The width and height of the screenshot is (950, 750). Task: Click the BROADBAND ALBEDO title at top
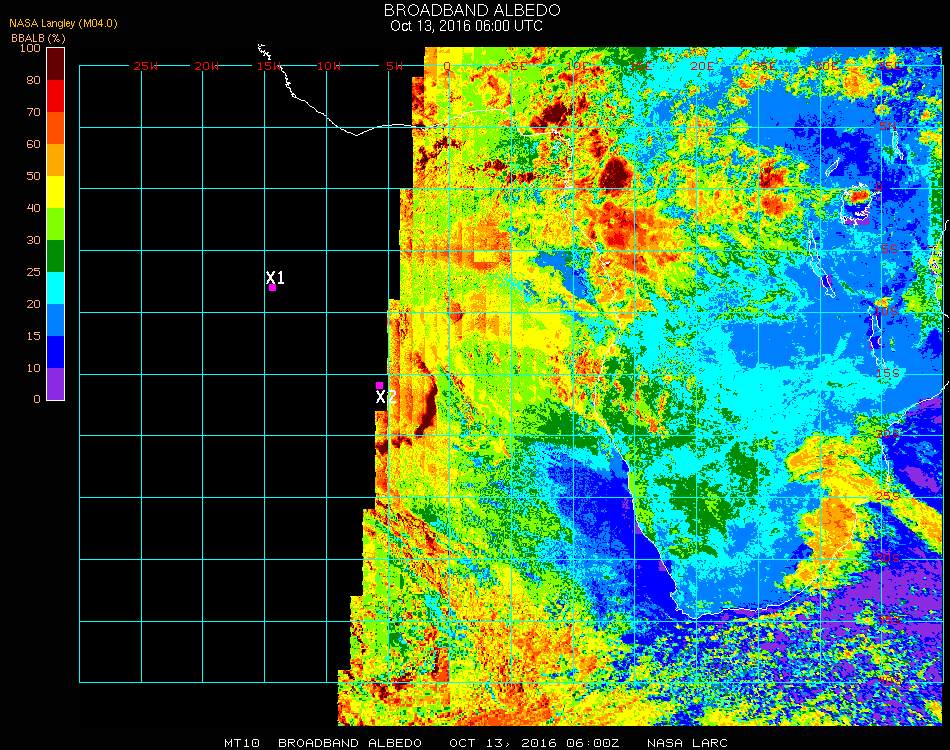pyautogui.click(x=472, y=10)
